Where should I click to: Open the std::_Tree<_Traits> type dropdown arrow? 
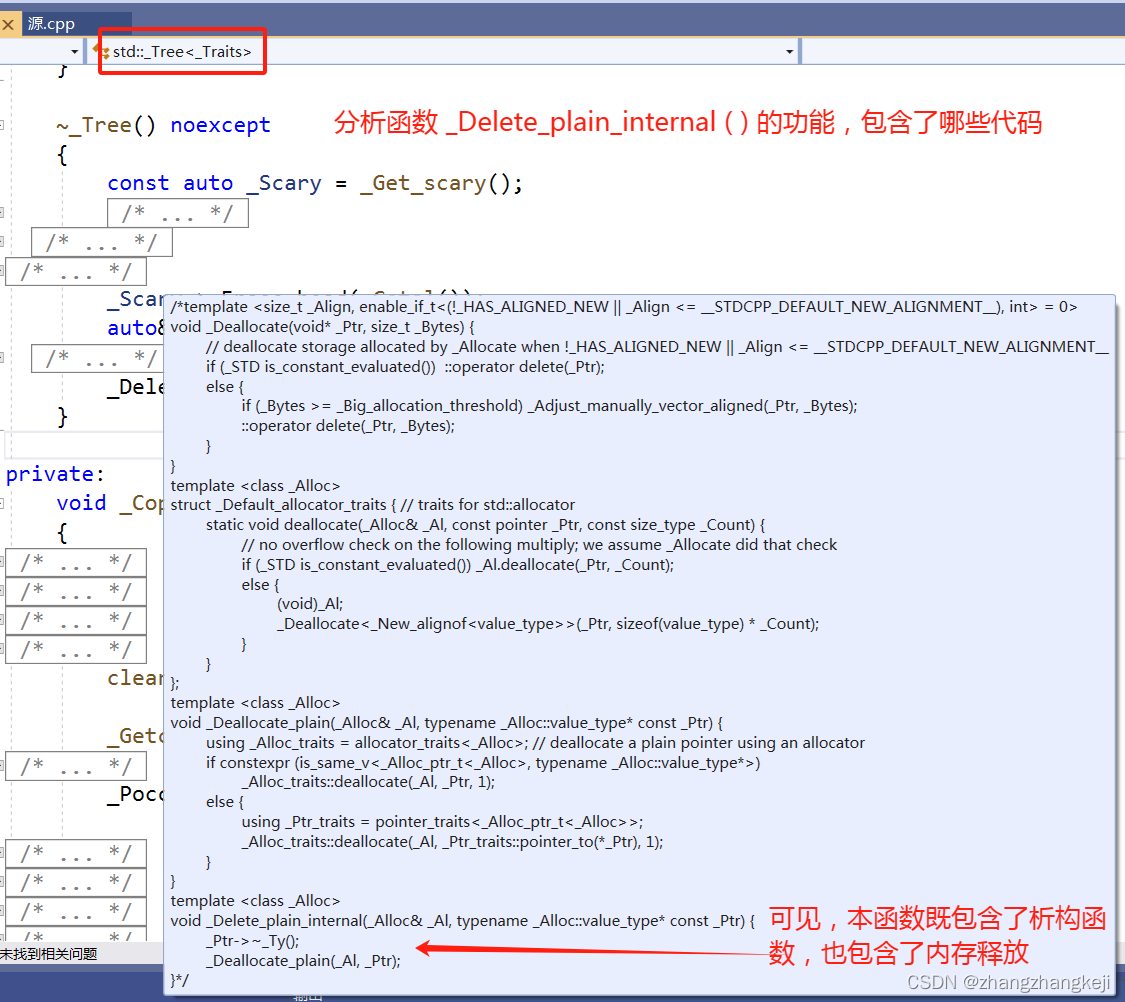pyautogui.click(x=789, y=52)
